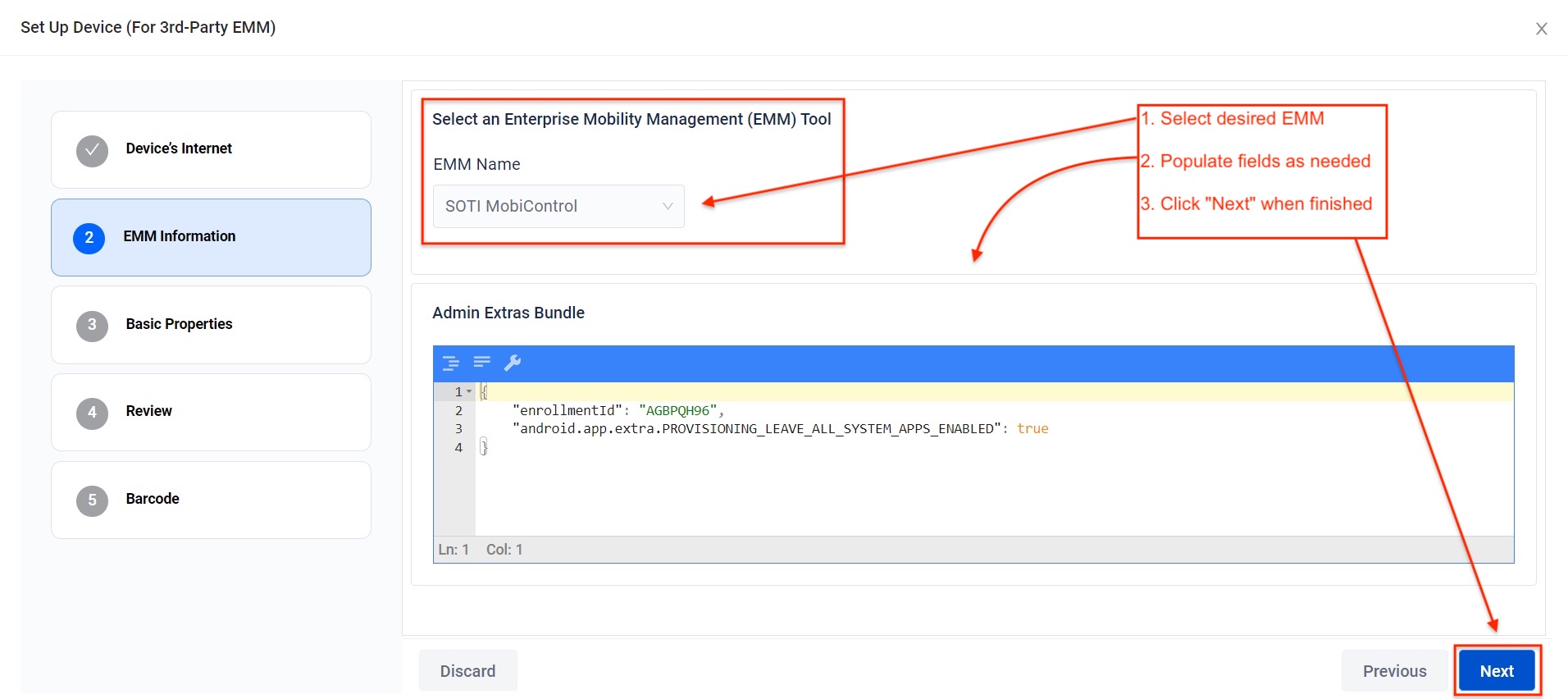1568x699 pixels.
Task: Click the enrollmentId value AGBPQH96 in editor
Action: pyautogui.click(x=677, y=411)
